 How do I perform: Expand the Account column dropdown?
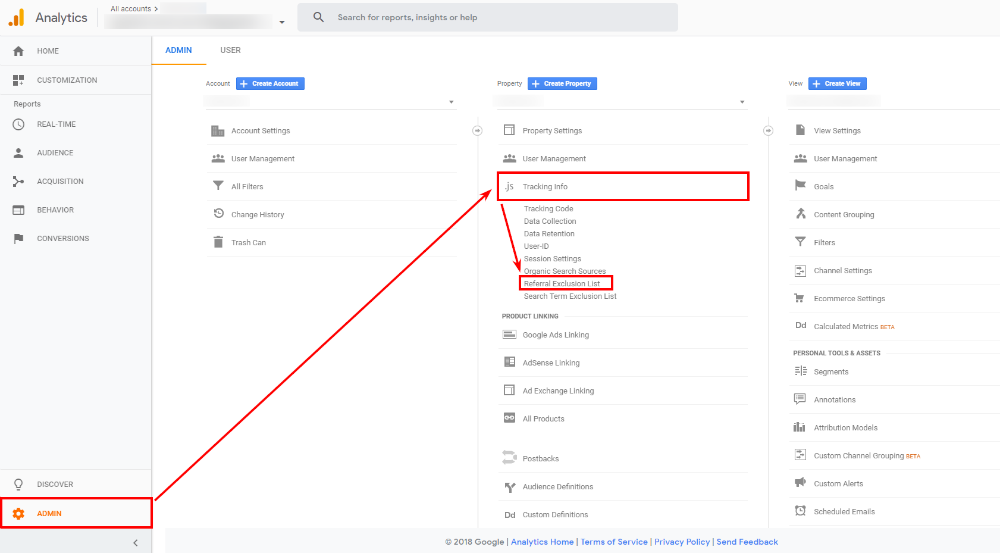[x=451, y=102]
